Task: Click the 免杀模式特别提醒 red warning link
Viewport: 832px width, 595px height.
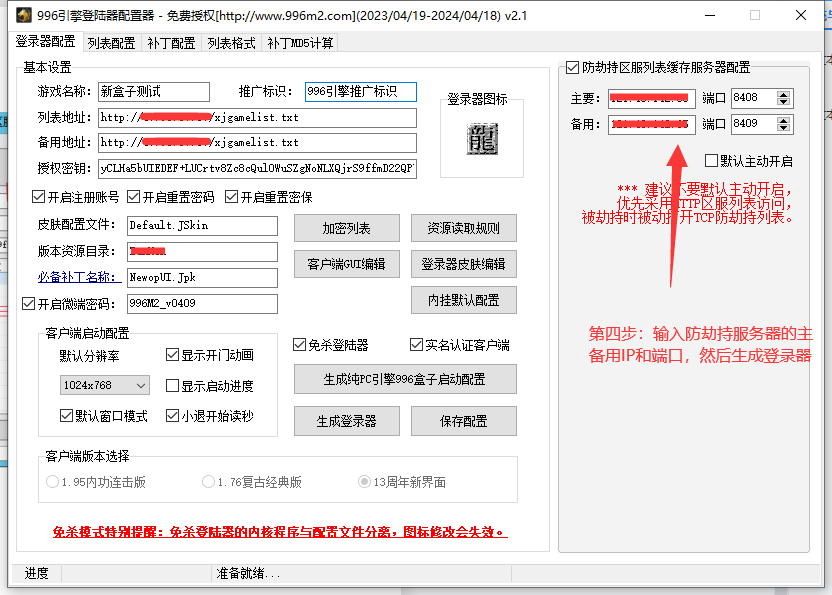Action: [279, 532]
